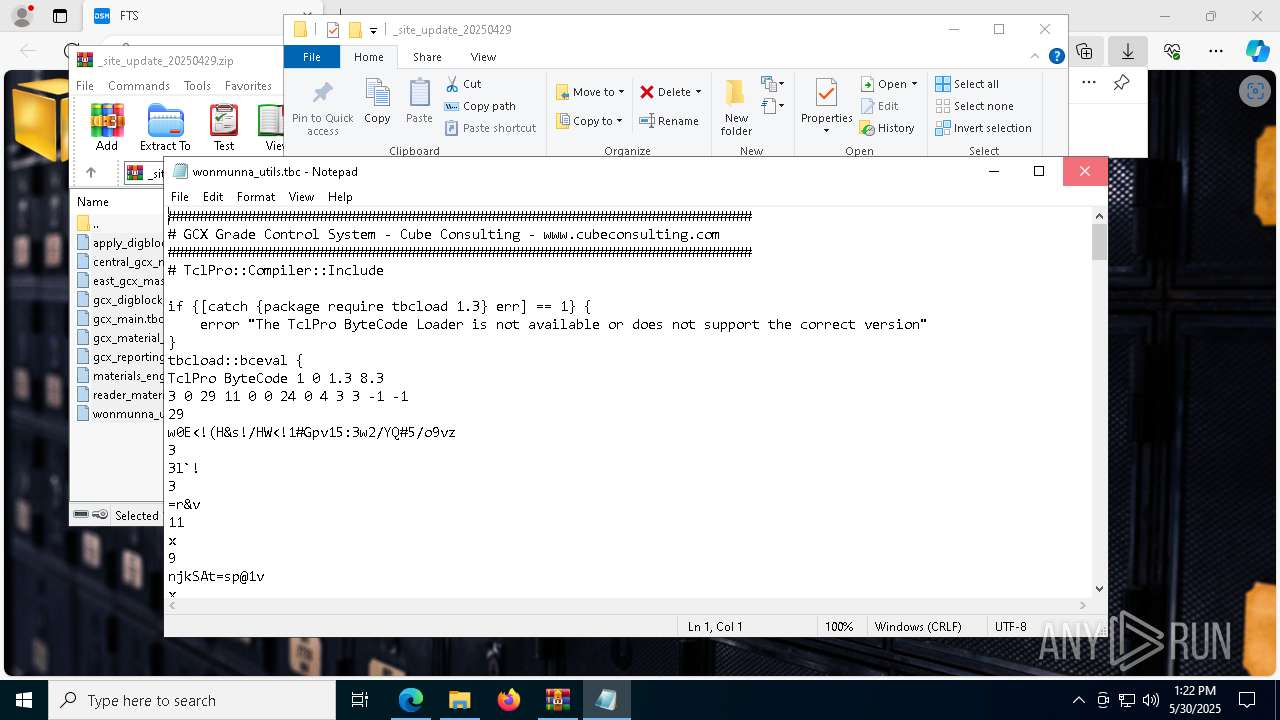Viewport: 1280px width, 720px height.
Task: Switch to the Explorer View tab
Action: (x=483, y=57)
